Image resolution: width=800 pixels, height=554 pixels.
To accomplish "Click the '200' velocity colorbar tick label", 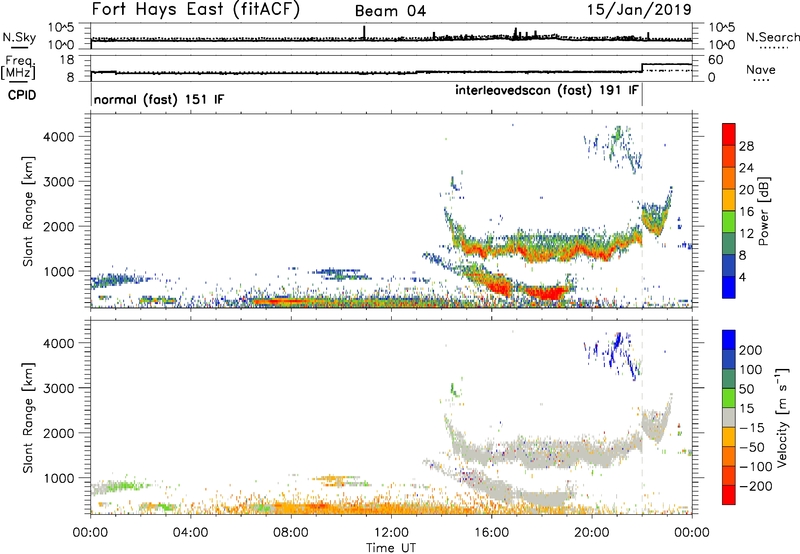I will [750, 350].
